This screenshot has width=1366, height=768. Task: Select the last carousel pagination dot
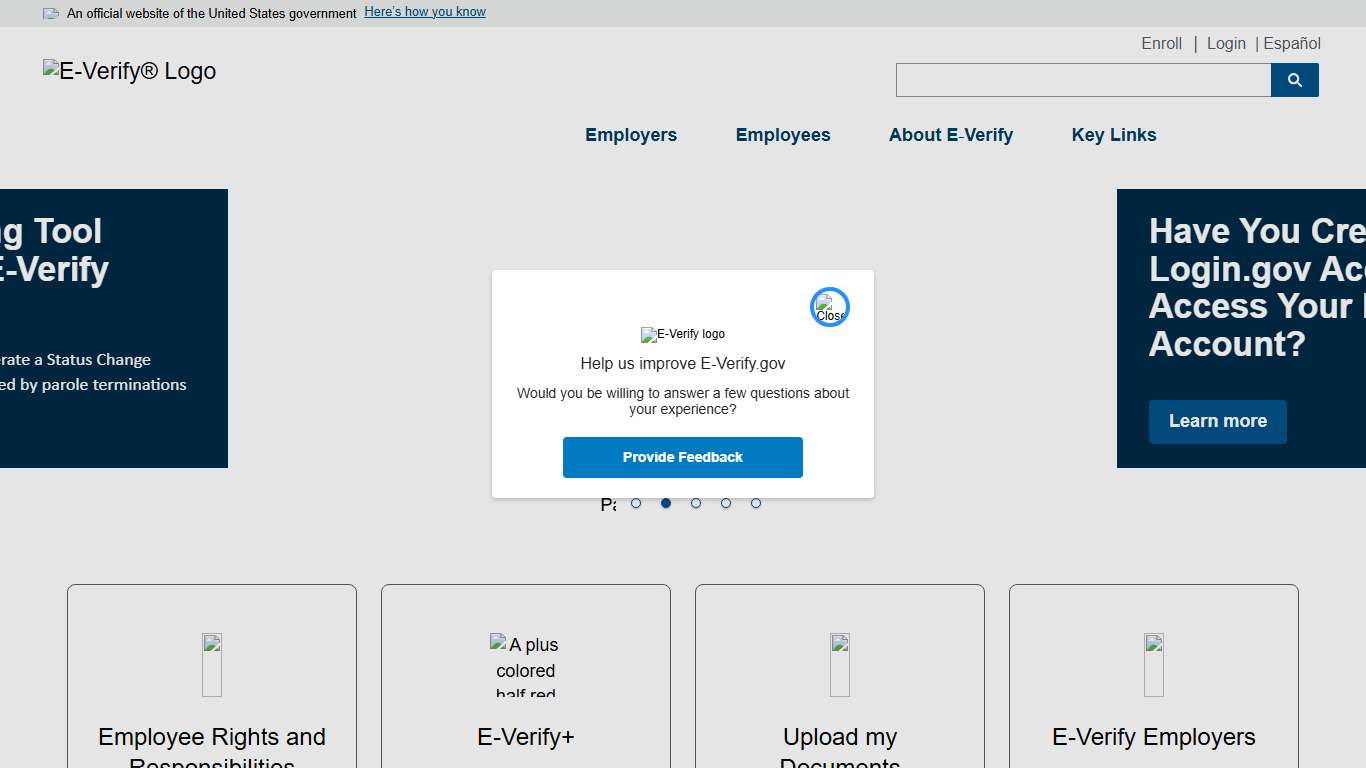tap(756, 503)
